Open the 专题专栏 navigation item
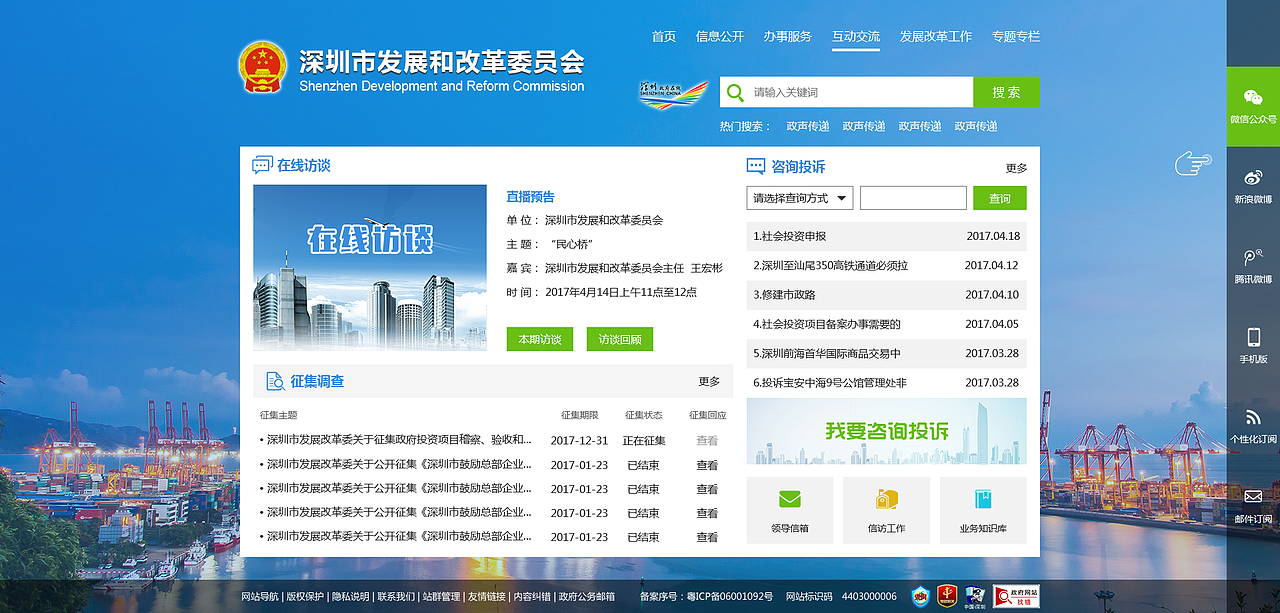 (x=1016, y=36)
